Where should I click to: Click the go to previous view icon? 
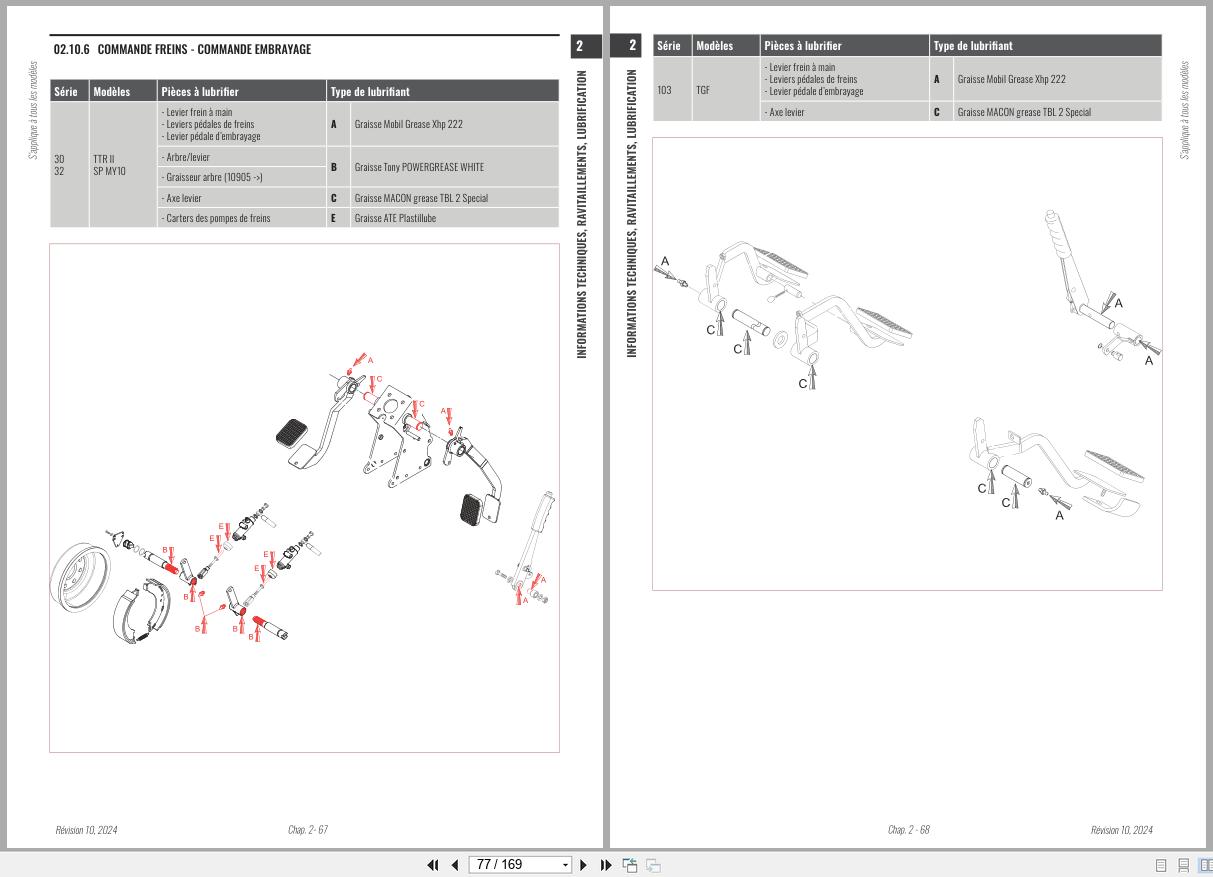coord(630,865)
